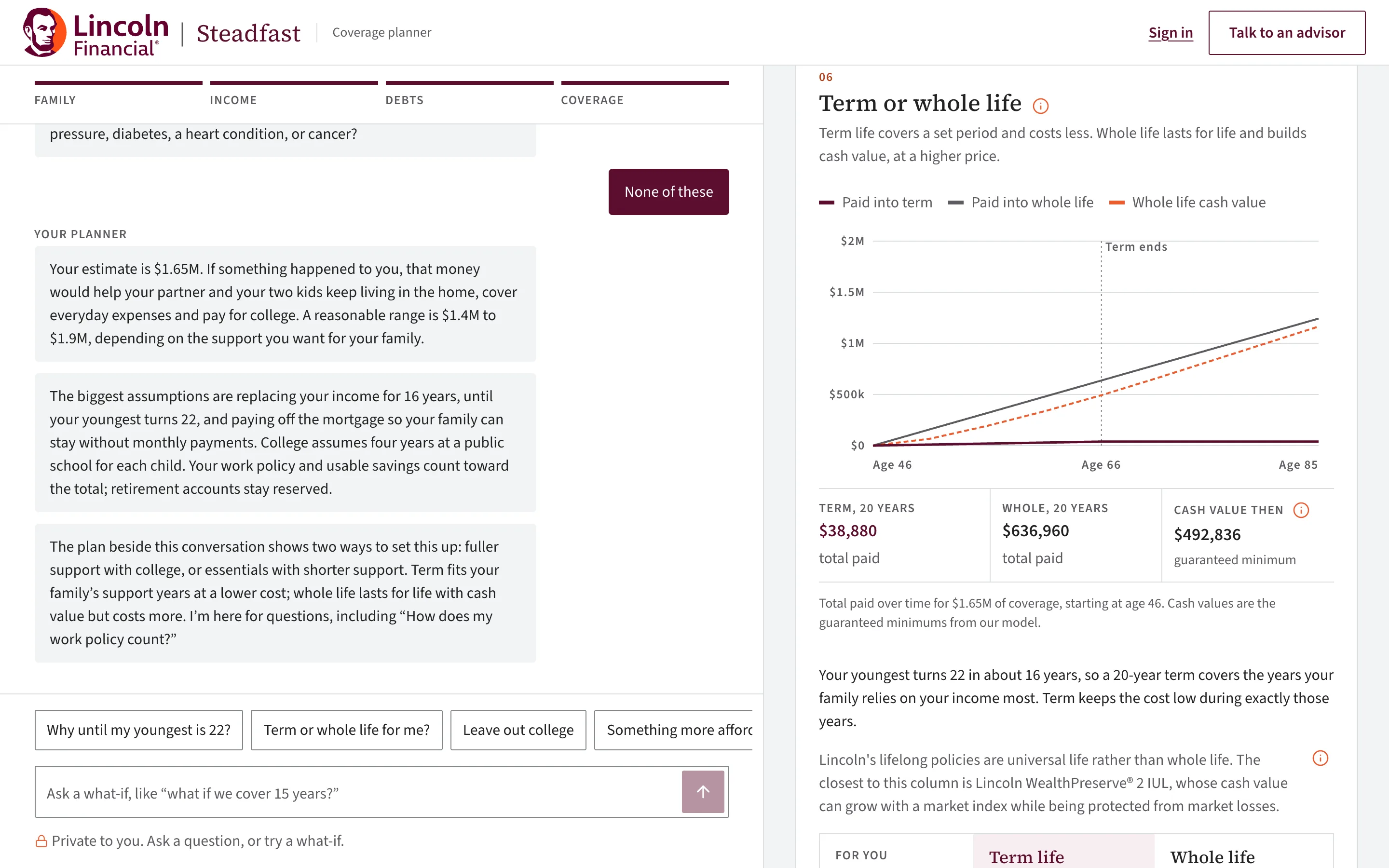The width and height of the screenshot is (1389, 868).
Task: Go to the Debts step tab
Action: [469, 95]
